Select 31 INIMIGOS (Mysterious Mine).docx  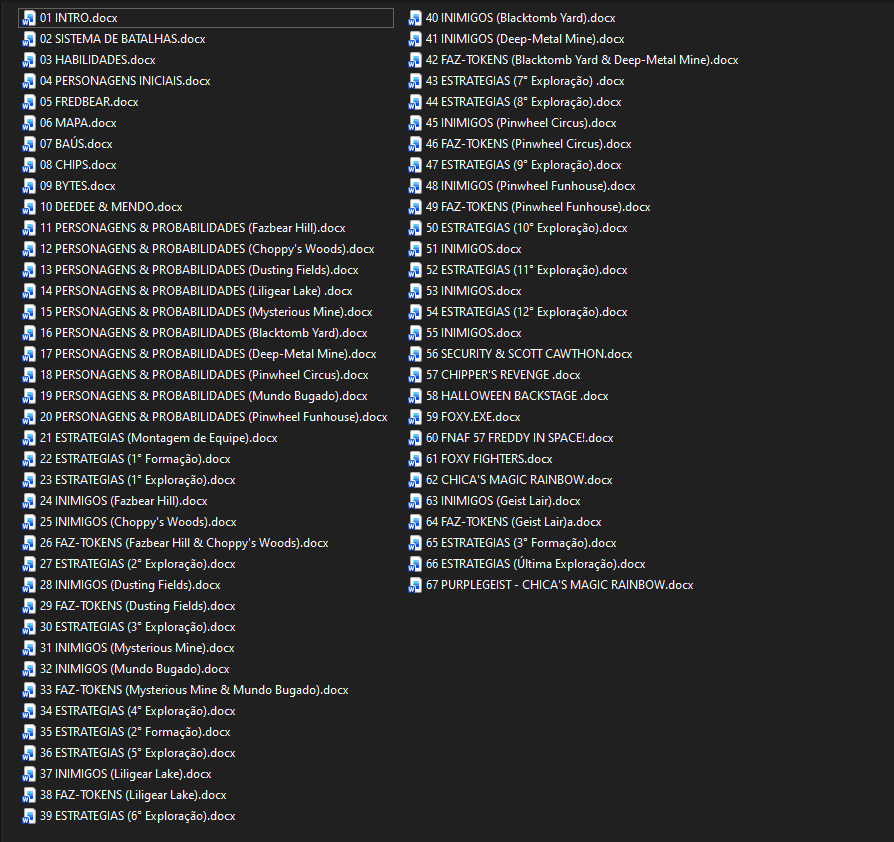point(137,648)
